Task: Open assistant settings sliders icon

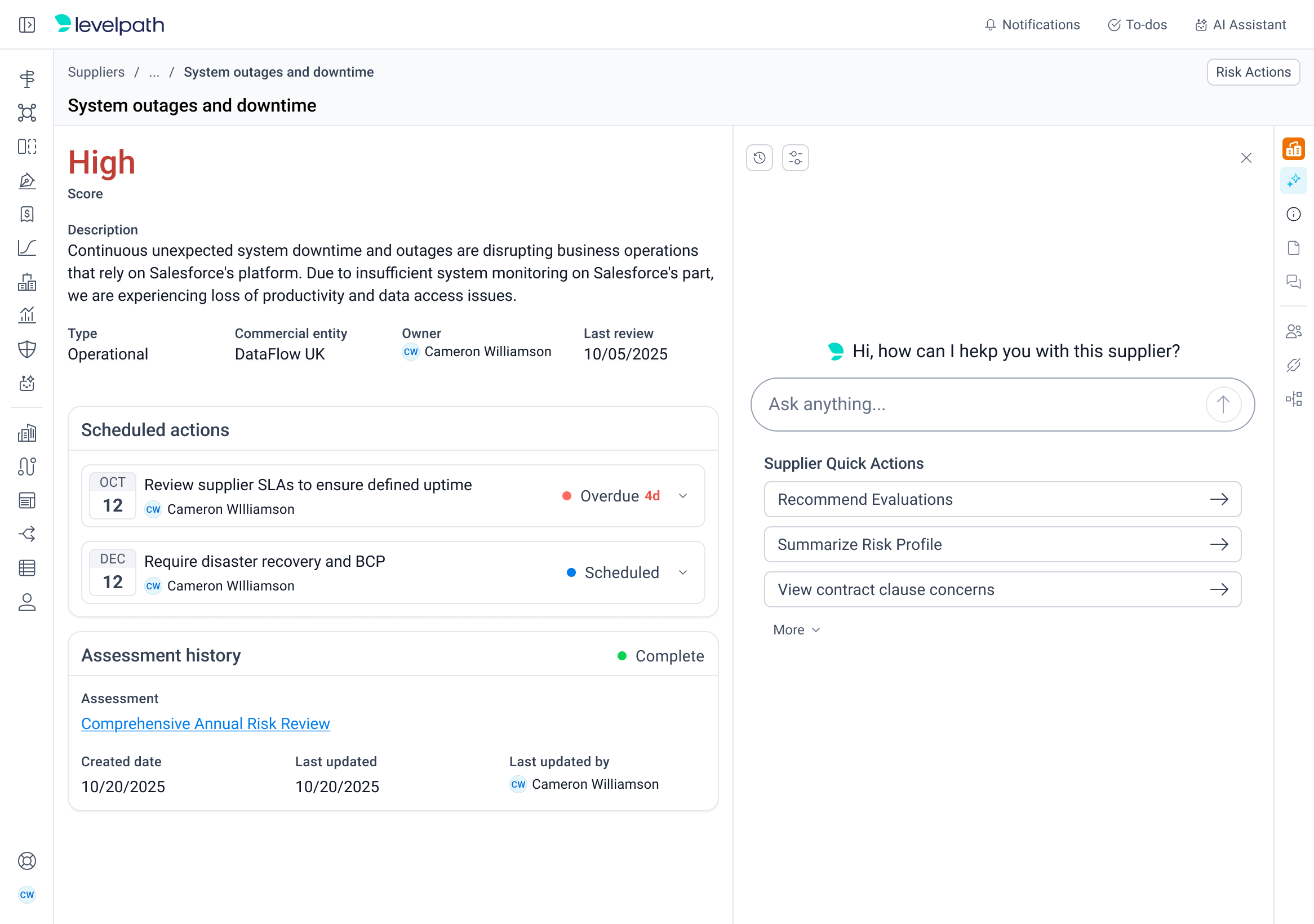Action: tap(795, 158)
